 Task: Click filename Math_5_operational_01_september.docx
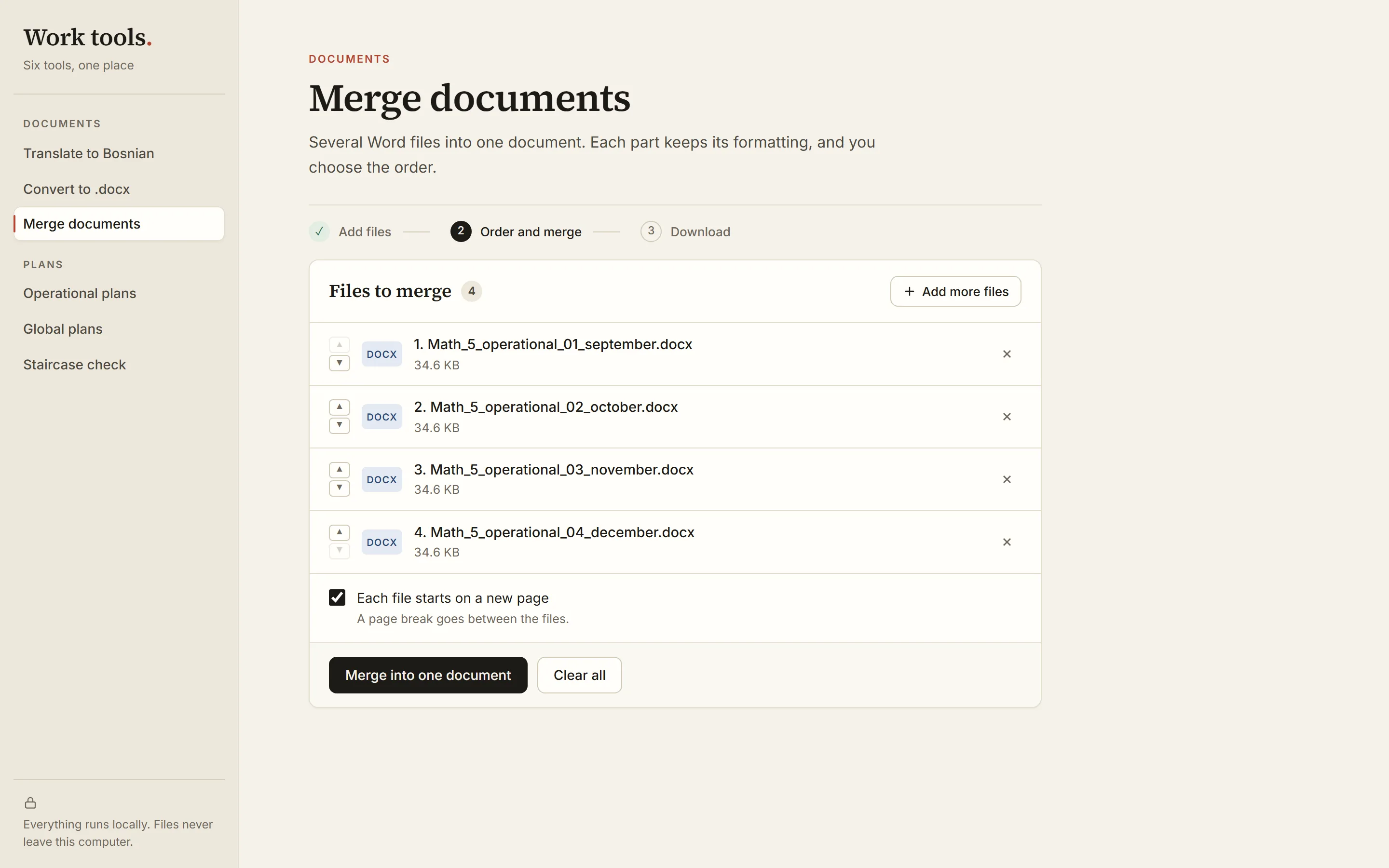click(553, 344)
